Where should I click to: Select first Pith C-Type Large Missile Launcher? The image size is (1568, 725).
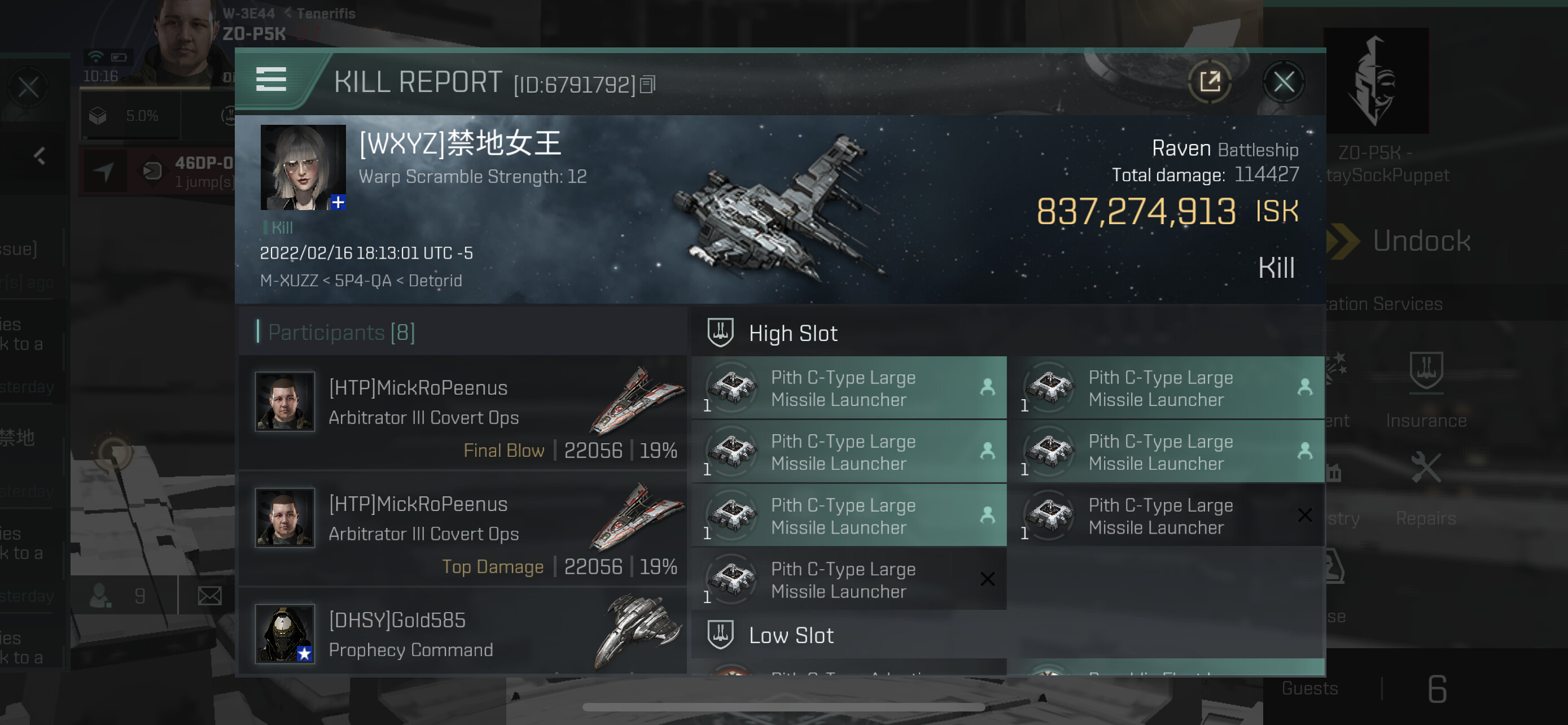(x=849, y=388)
